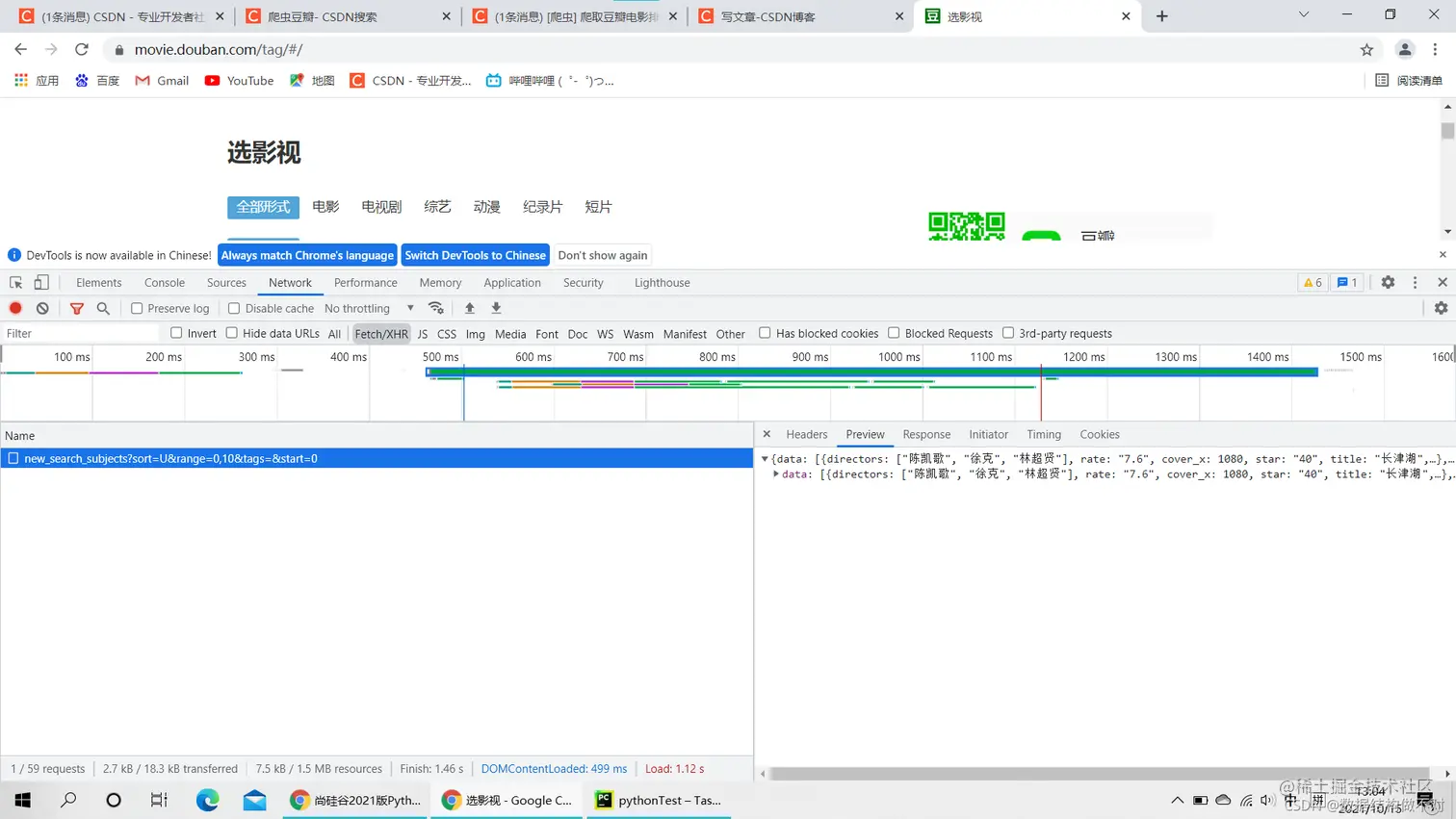Click the address bar URL
1456x819 pixels.
[219, 50]
